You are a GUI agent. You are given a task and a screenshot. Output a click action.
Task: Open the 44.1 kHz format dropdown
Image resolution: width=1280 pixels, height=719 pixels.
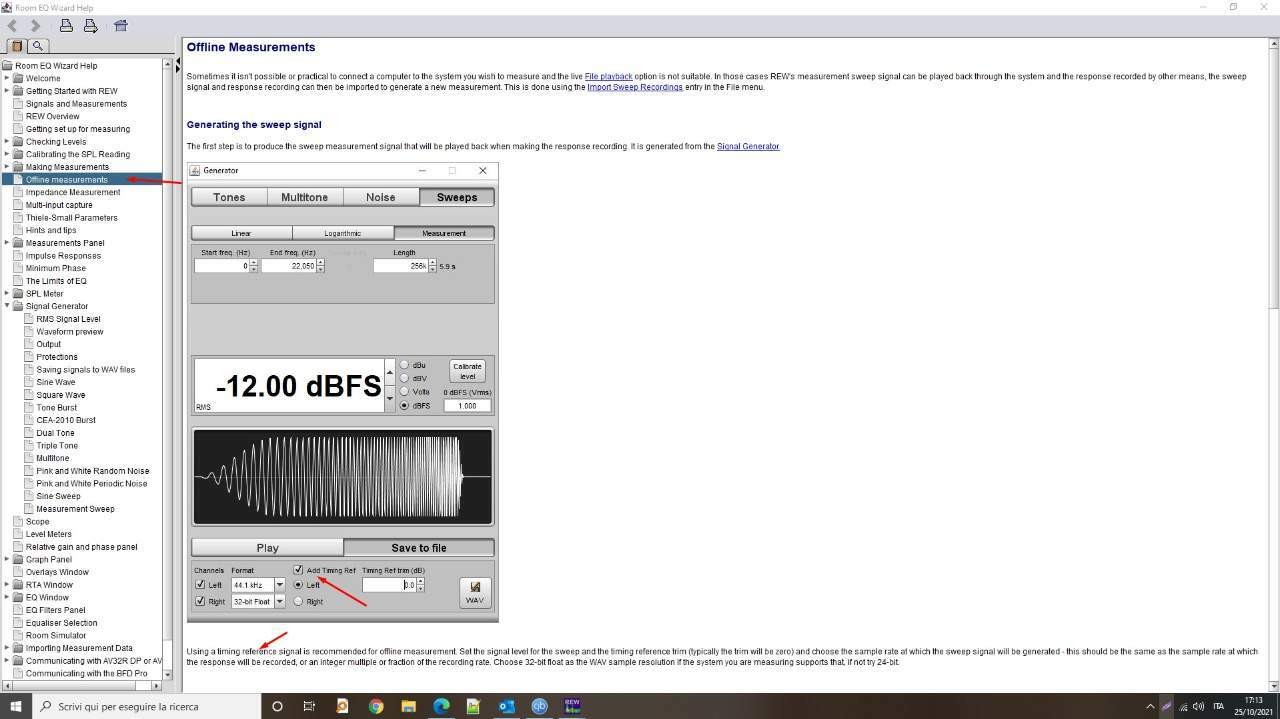[279, 585]
